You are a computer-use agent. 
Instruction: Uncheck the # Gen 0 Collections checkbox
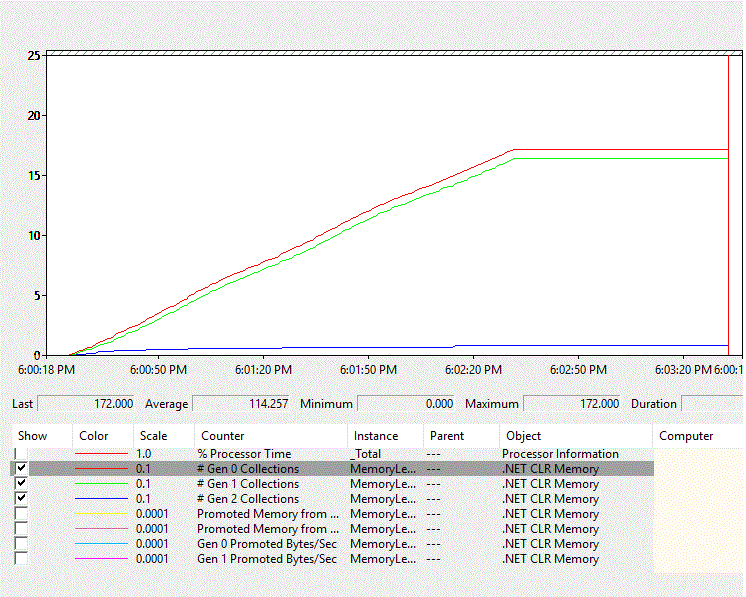(x=21, y=469)
